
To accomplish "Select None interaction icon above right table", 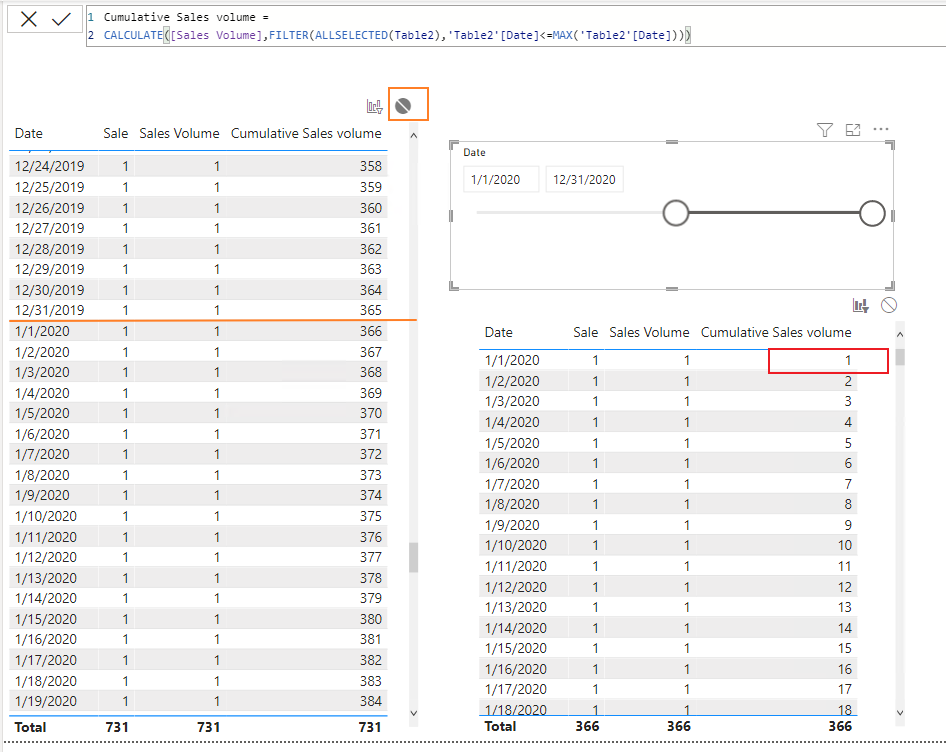I will 889,305.
